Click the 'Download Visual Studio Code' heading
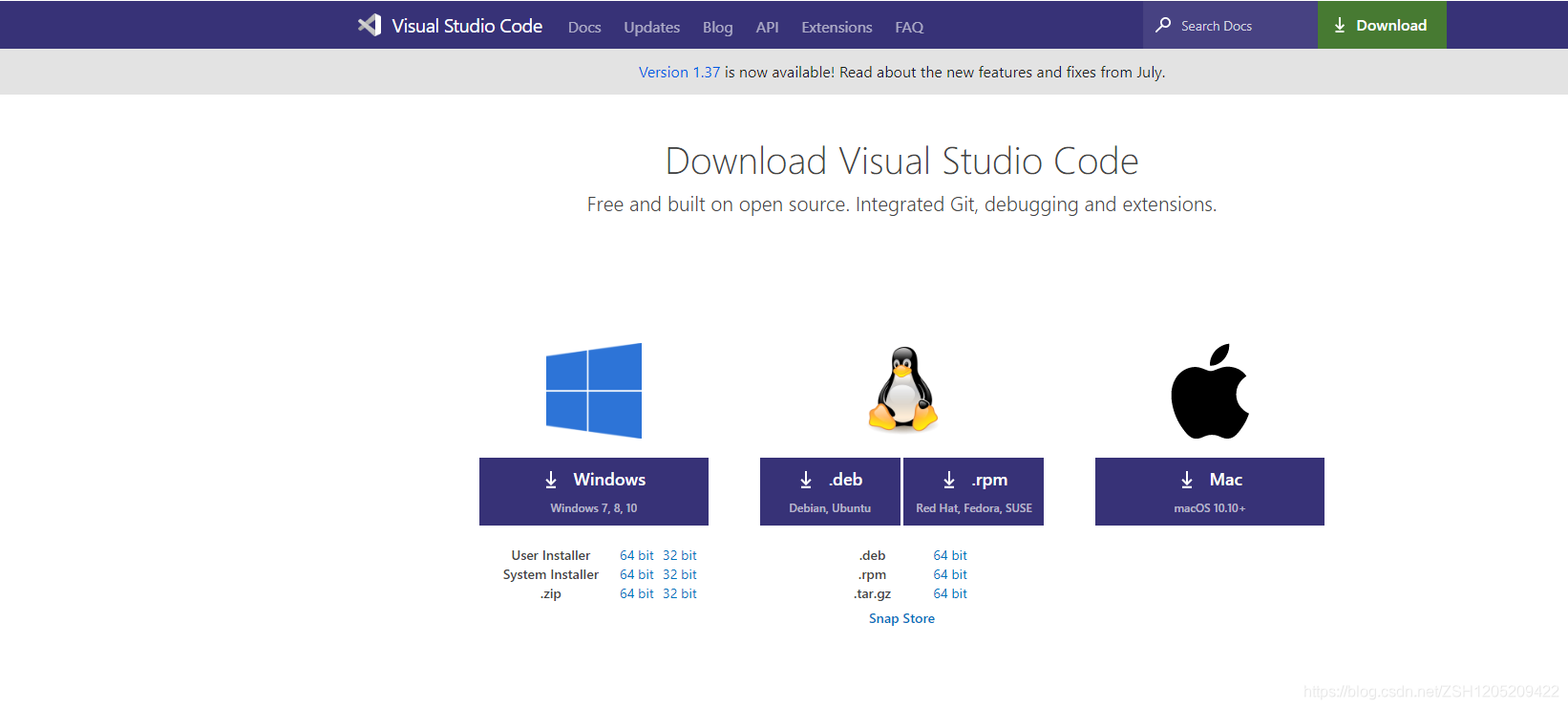 pos(901,161)
